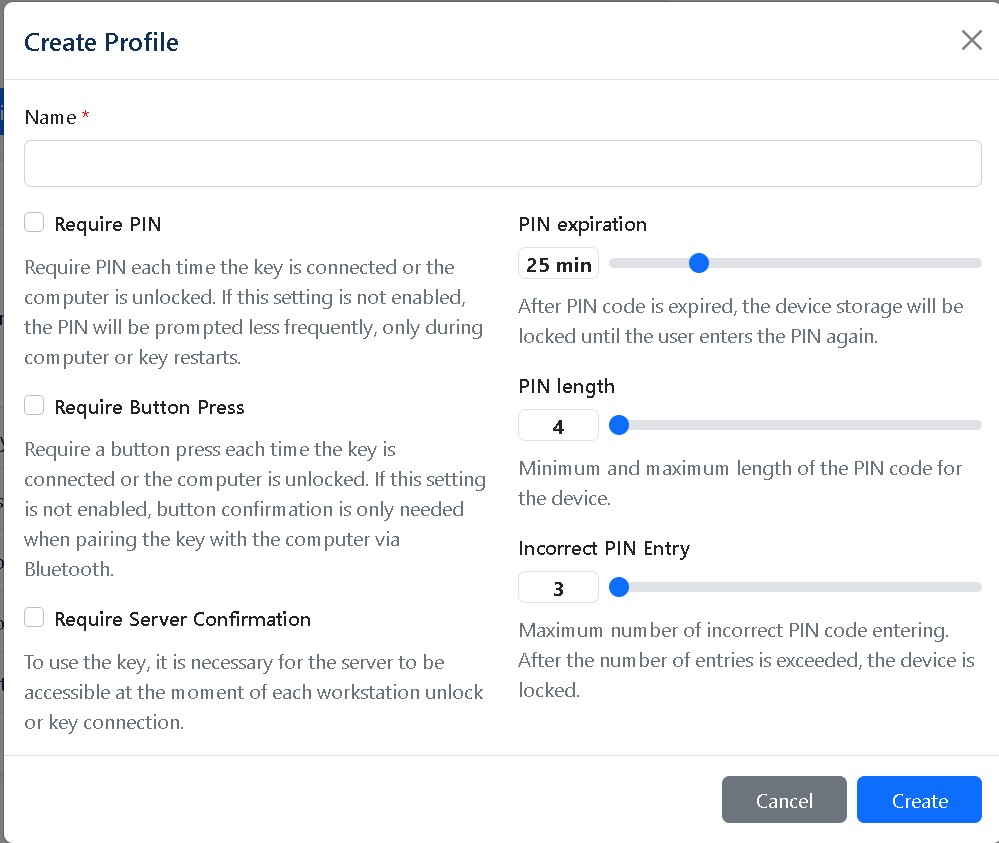Click the Incorrect PIN Entry slider handle
Screen dimensions: 999x843
point(619,587)
